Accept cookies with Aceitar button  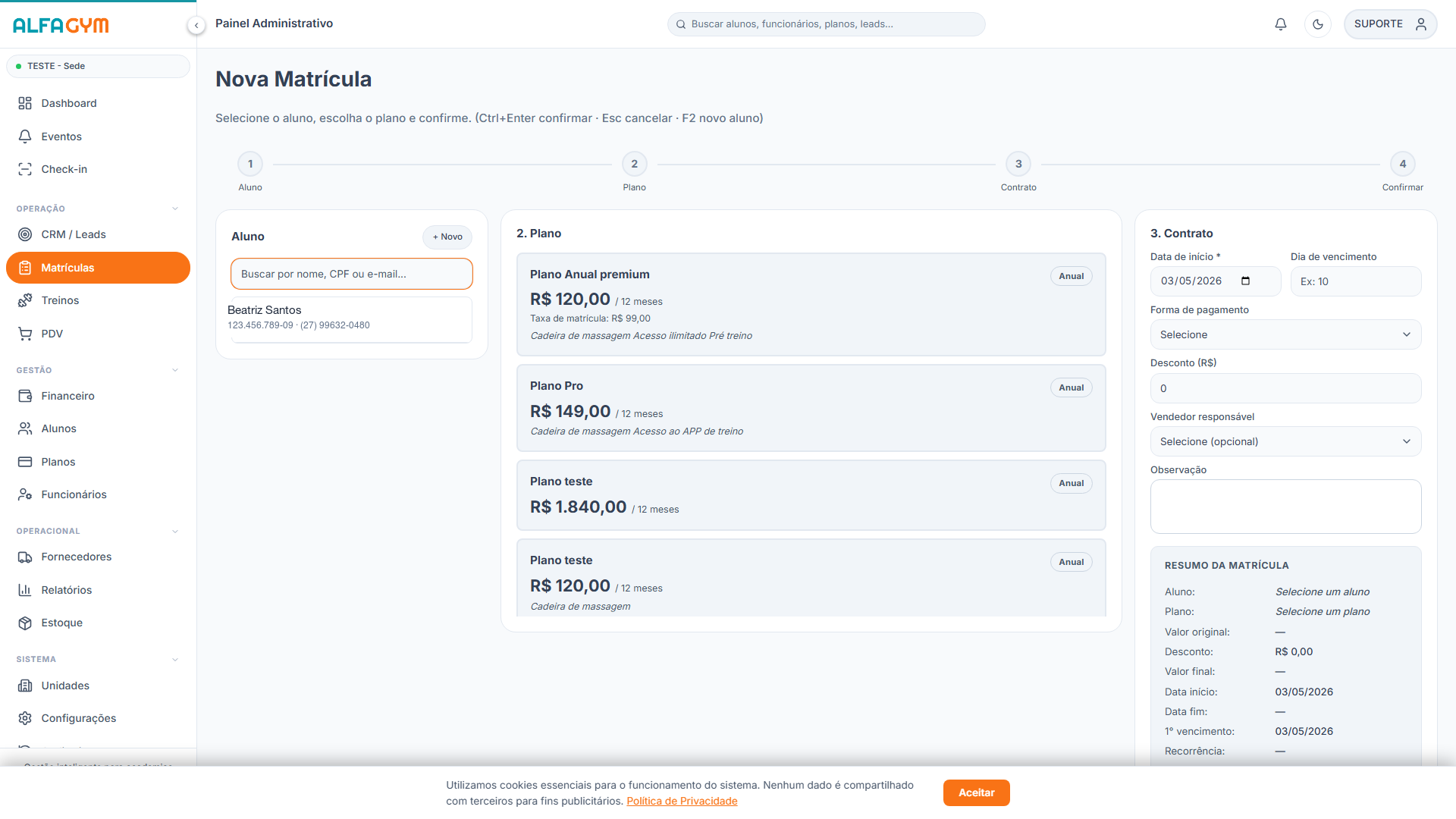(x=976, y=792)
